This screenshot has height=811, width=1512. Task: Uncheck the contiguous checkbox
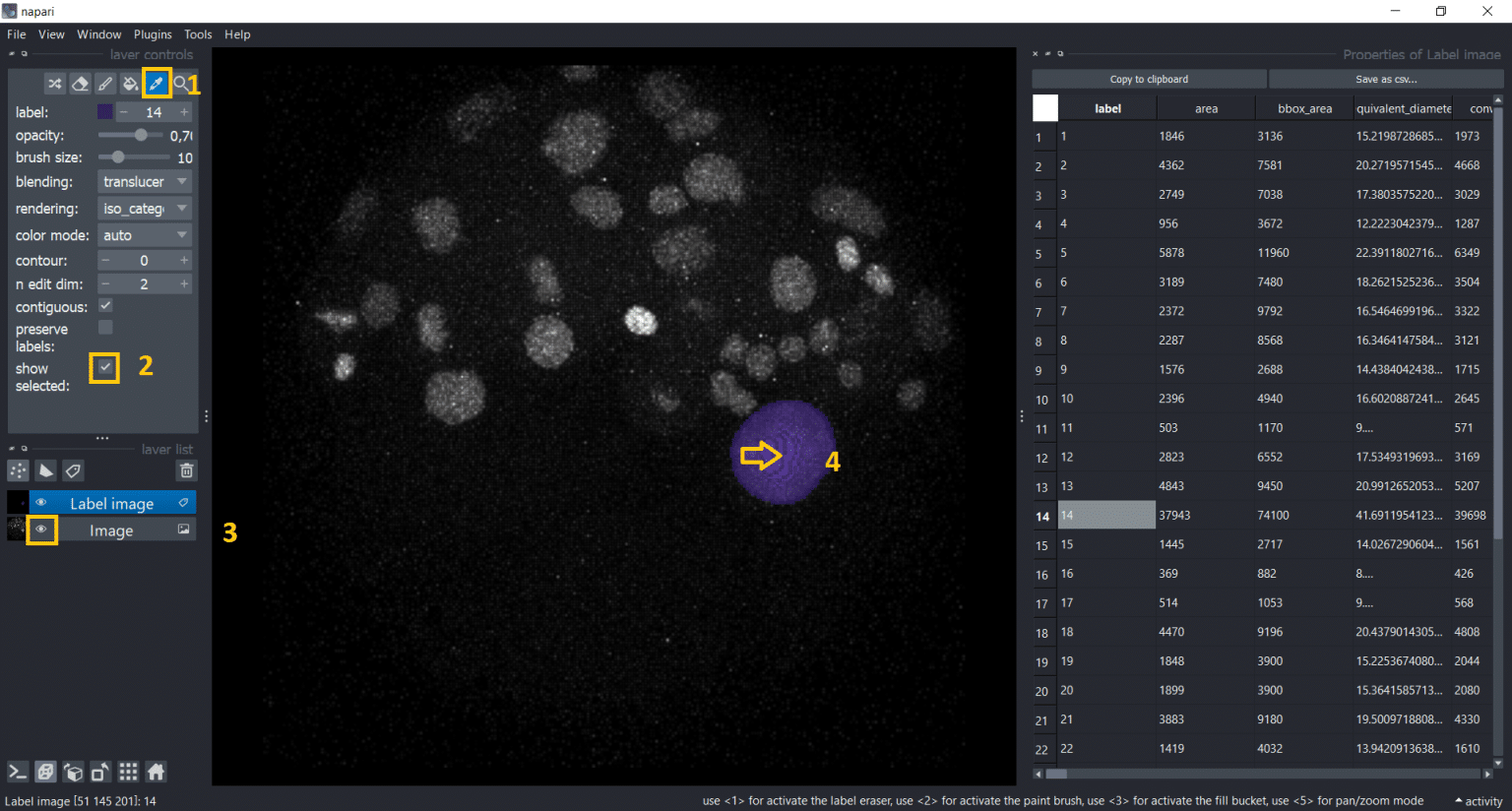coord(104,306)
